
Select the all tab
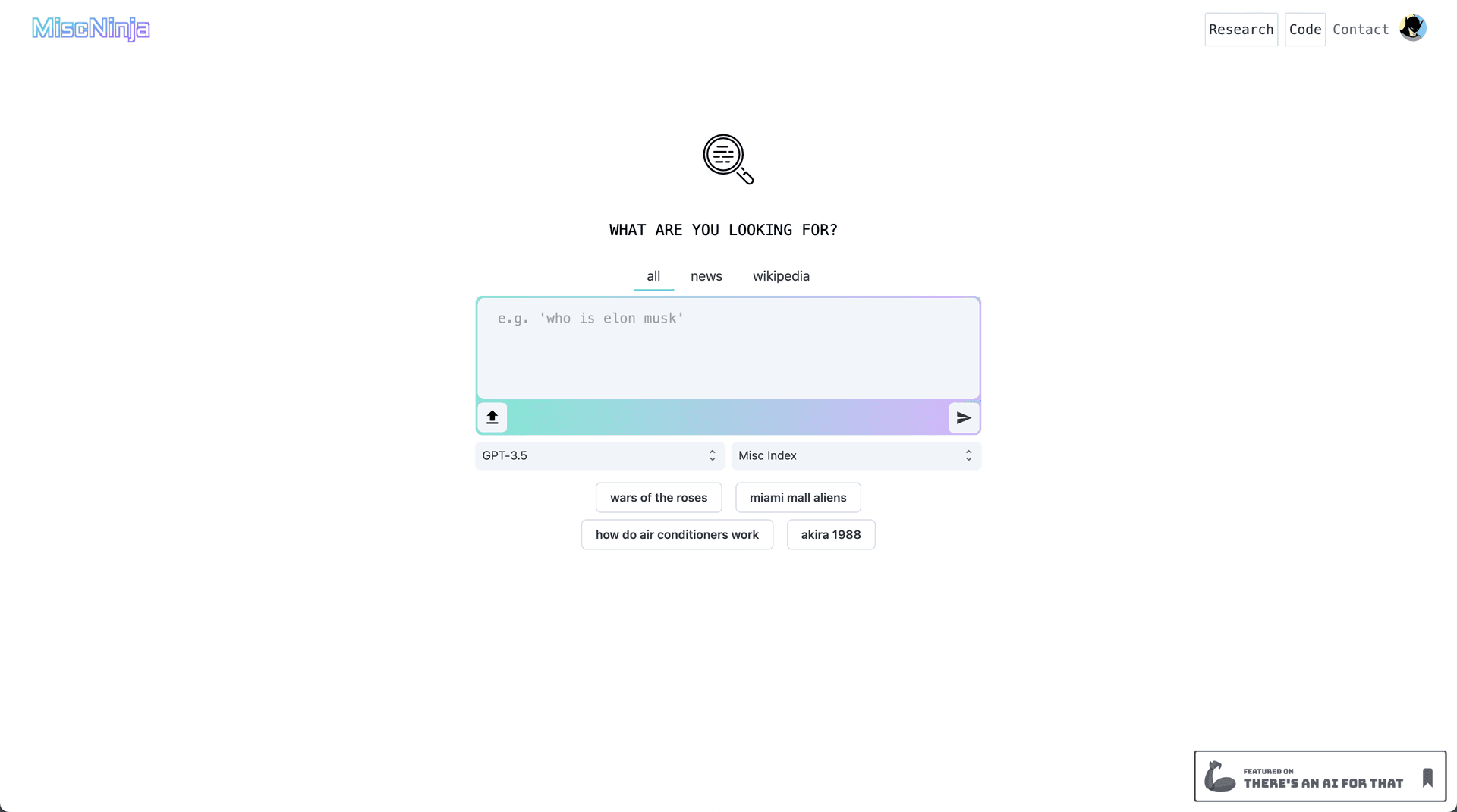click(x=653, y=276)
